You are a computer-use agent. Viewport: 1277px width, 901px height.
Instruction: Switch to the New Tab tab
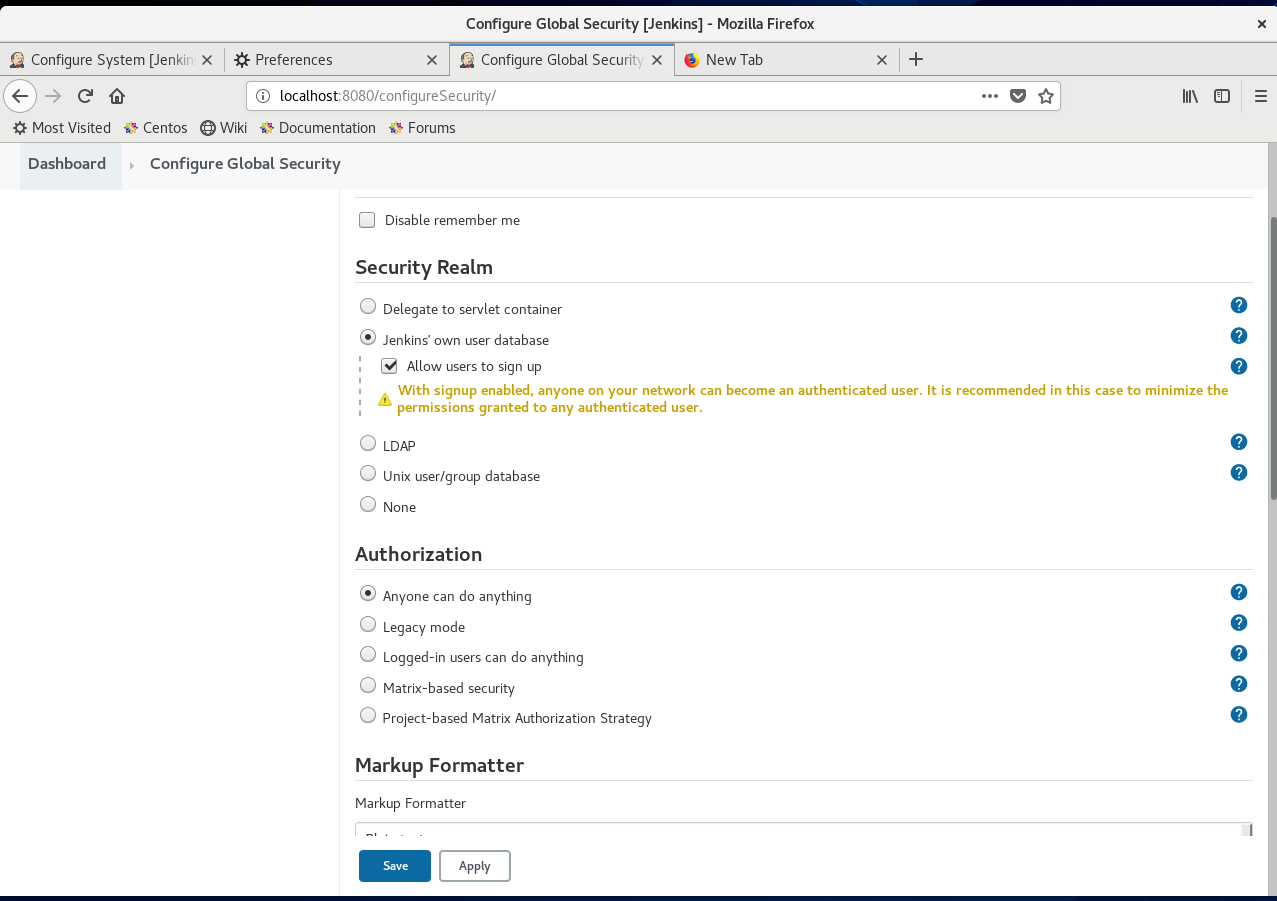click(x=787, y=60)
